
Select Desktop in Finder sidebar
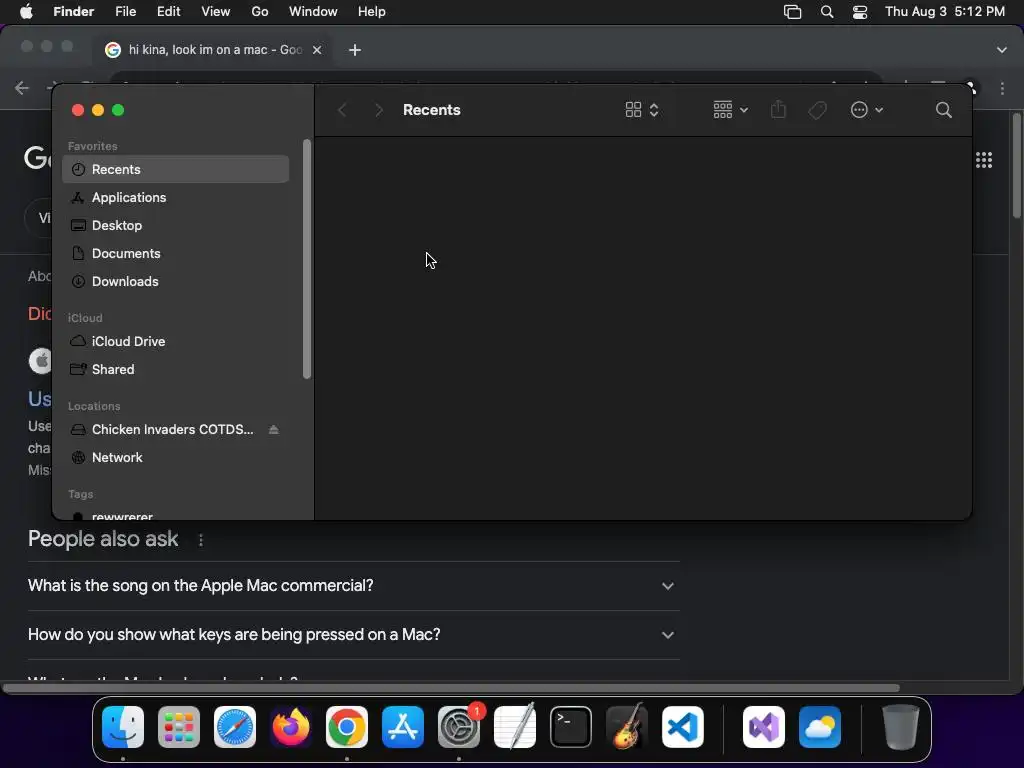175,225
